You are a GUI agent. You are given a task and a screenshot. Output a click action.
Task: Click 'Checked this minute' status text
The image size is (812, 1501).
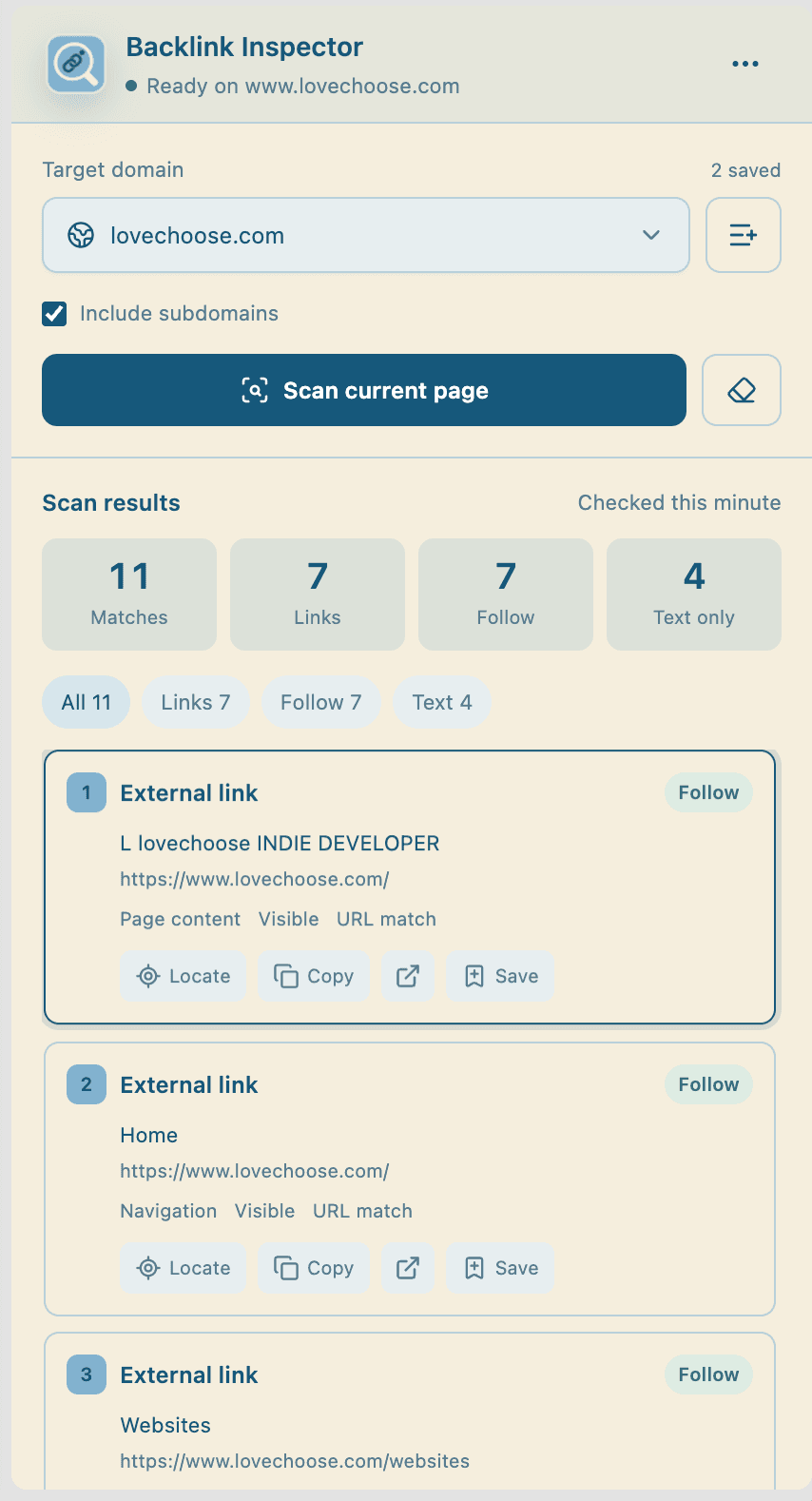click(680, 502)
